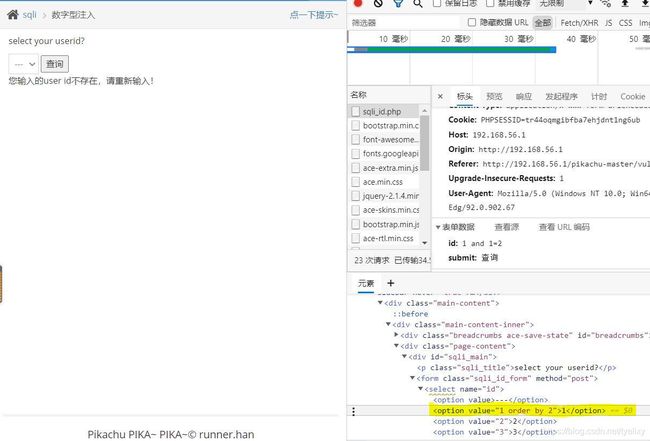
Task: Tick the hide data URL checkbox
Action: 471,22
